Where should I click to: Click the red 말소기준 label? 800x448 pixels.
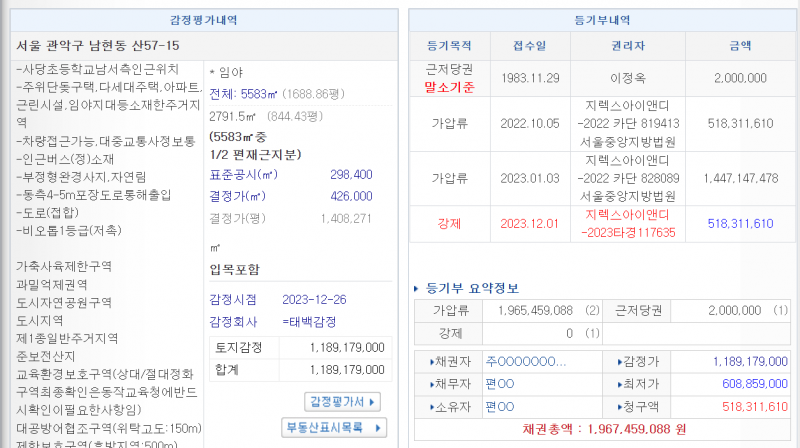pyautogui.click(x=449, y=87)
